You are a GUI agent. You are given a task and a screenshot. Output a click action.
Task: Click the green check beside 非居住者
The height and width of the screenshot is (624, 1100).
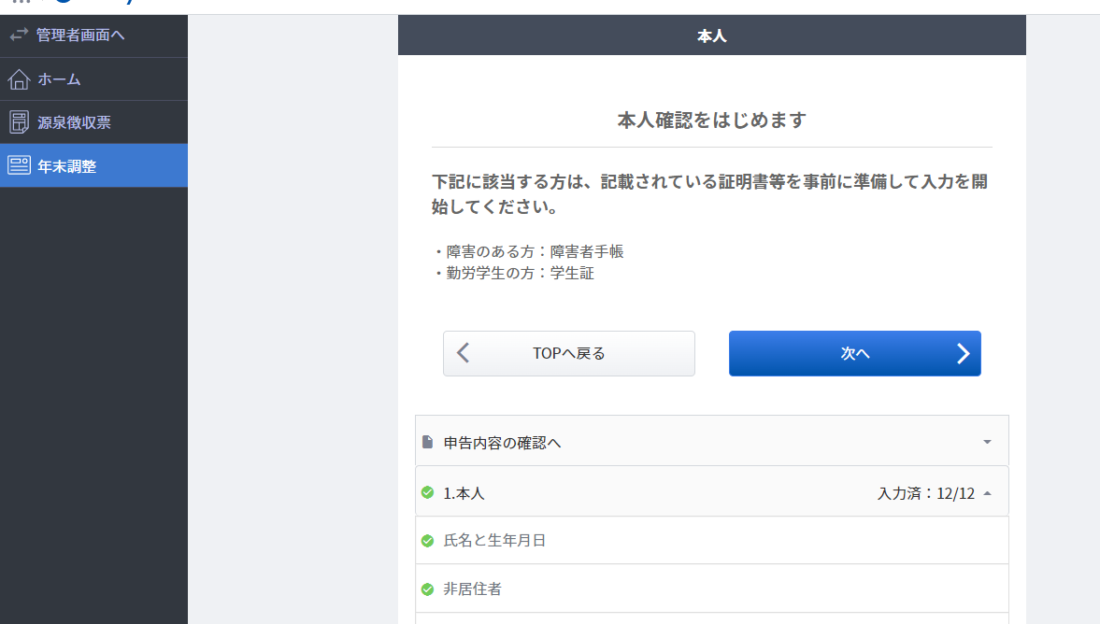(427, 589)
